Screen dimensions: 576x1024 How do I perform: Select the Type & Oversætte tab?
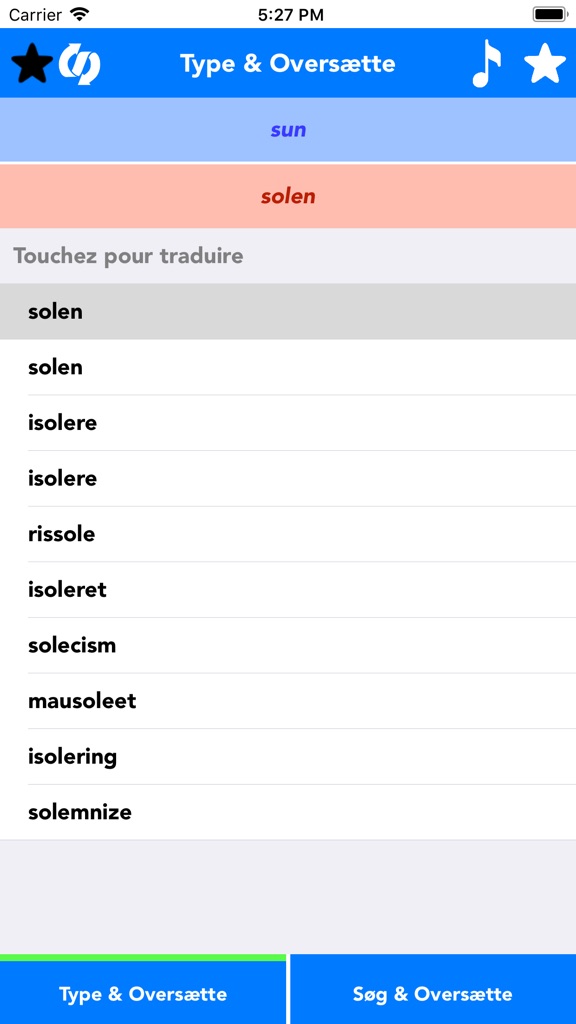point(144,993)
